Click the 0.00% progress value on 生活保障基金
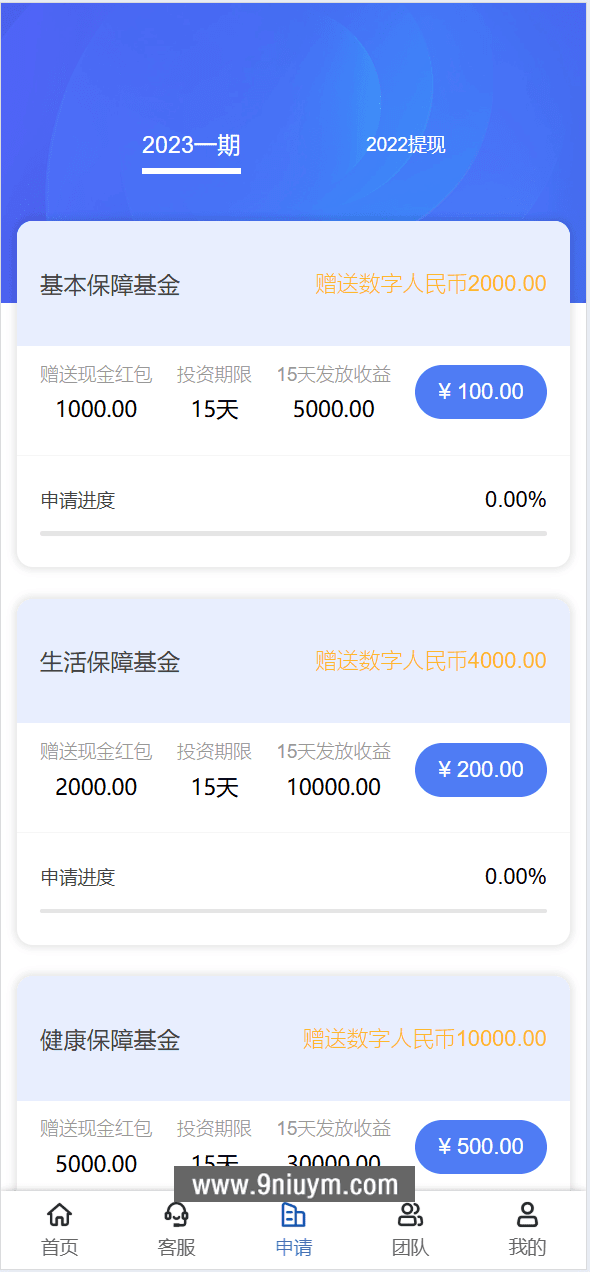Screen dimensions: 590x1272 [515, 877]
